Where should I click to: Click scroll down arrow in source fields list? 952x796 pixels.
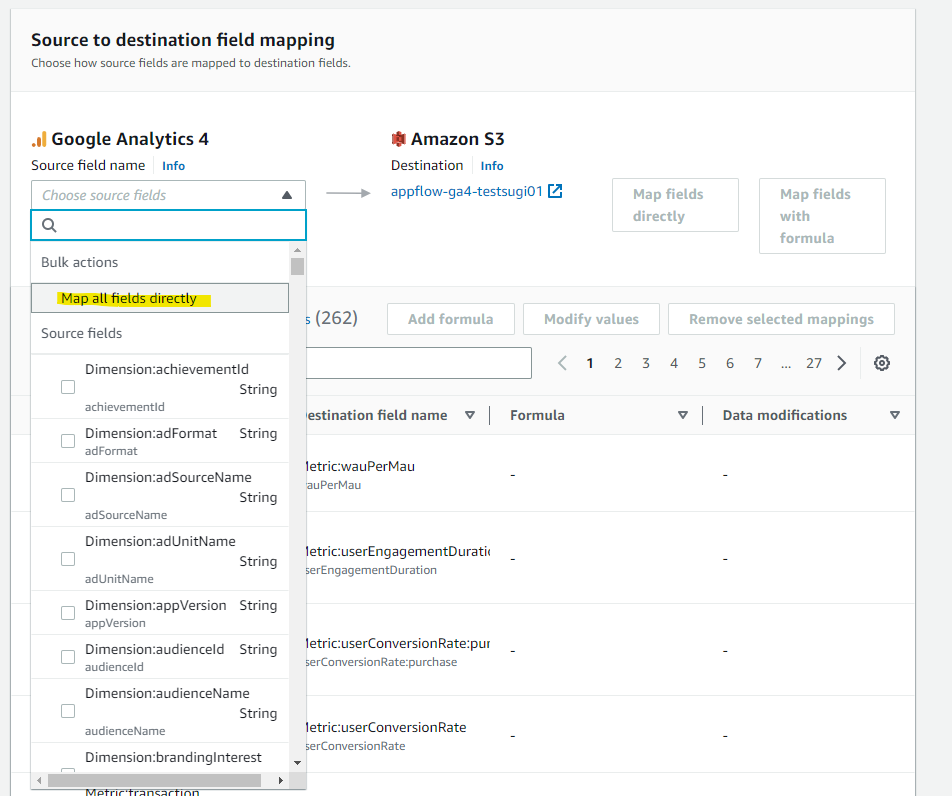point(297,763)
